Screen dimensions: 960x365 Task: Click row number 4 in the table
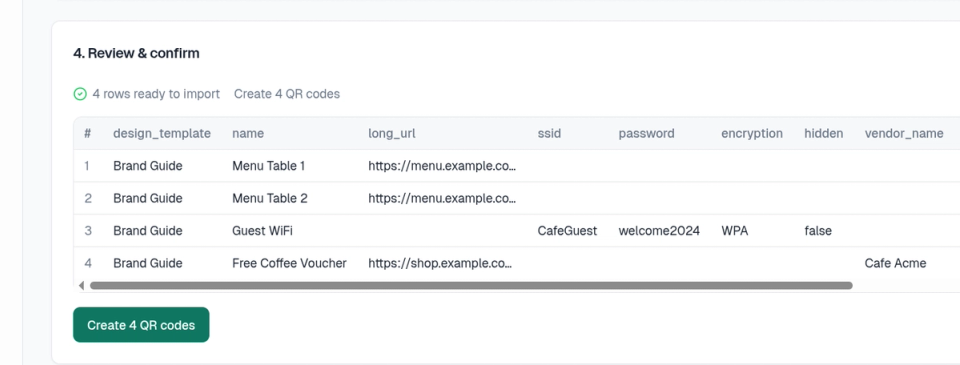pyautogui.click(x=88, y=263)
